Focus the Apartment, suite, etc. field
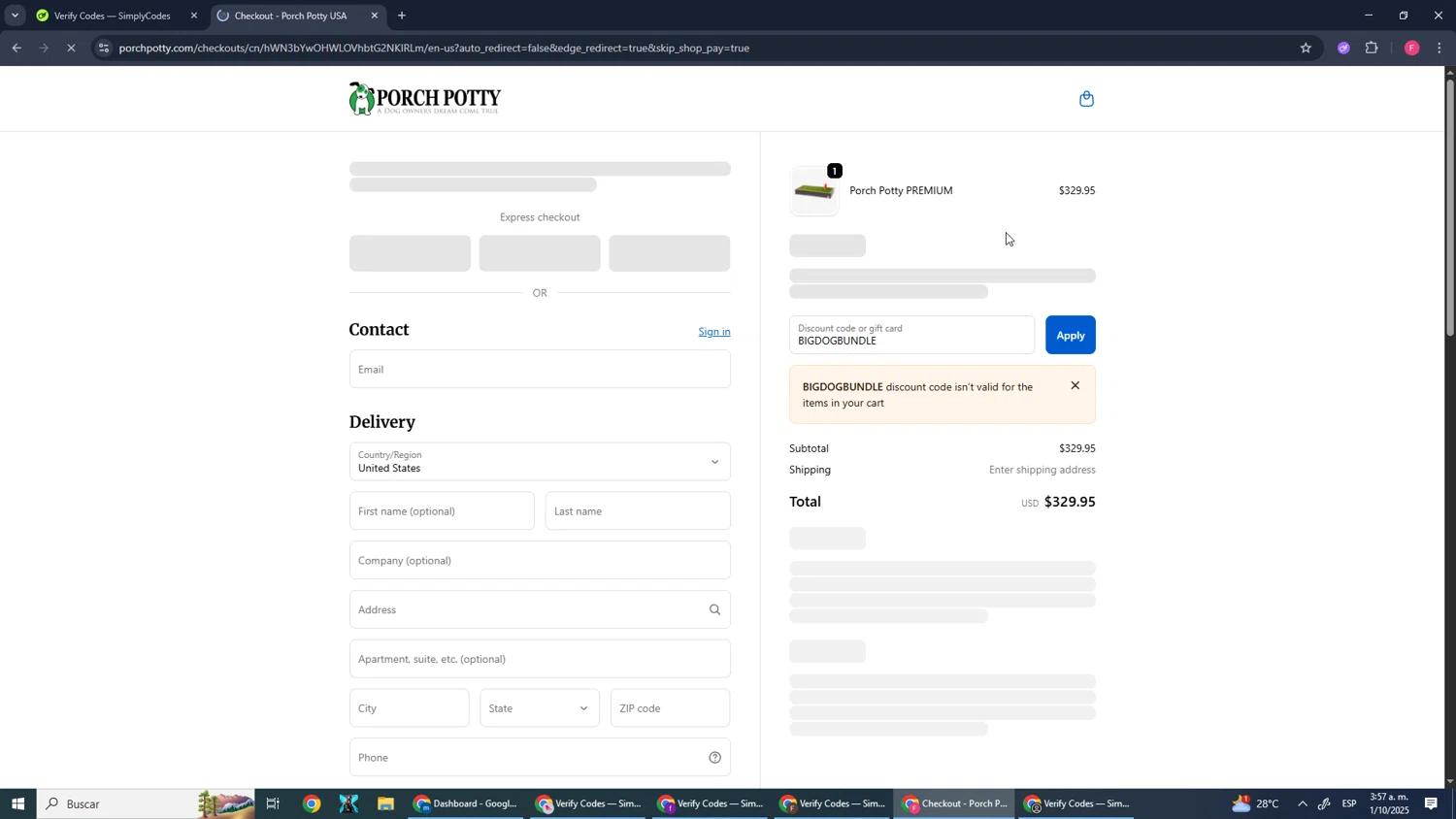This screenshot has height=819, width=1456. [x=540, y=660]
